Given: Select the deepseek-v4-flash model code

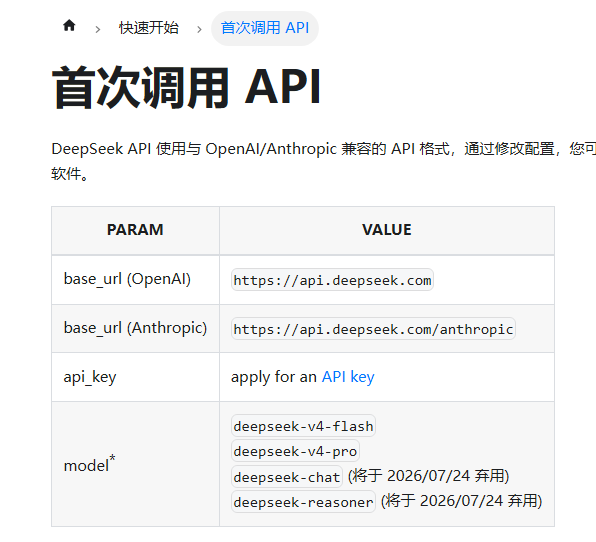Looking at the screenshot, I should (x=303, y=426).
